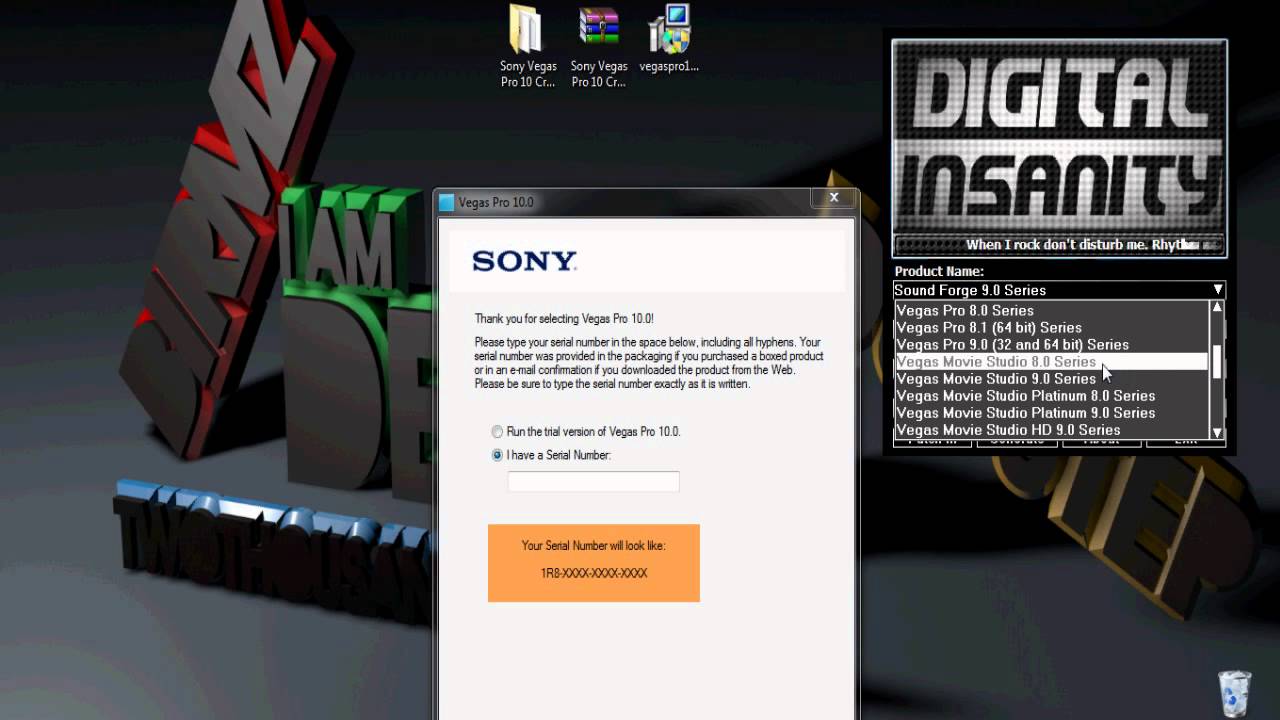Screen dimensions: 1280x720
Task: Open the Sony Vegas Pro 10 Cr... WinRAR archive
Action: (598, 46)
